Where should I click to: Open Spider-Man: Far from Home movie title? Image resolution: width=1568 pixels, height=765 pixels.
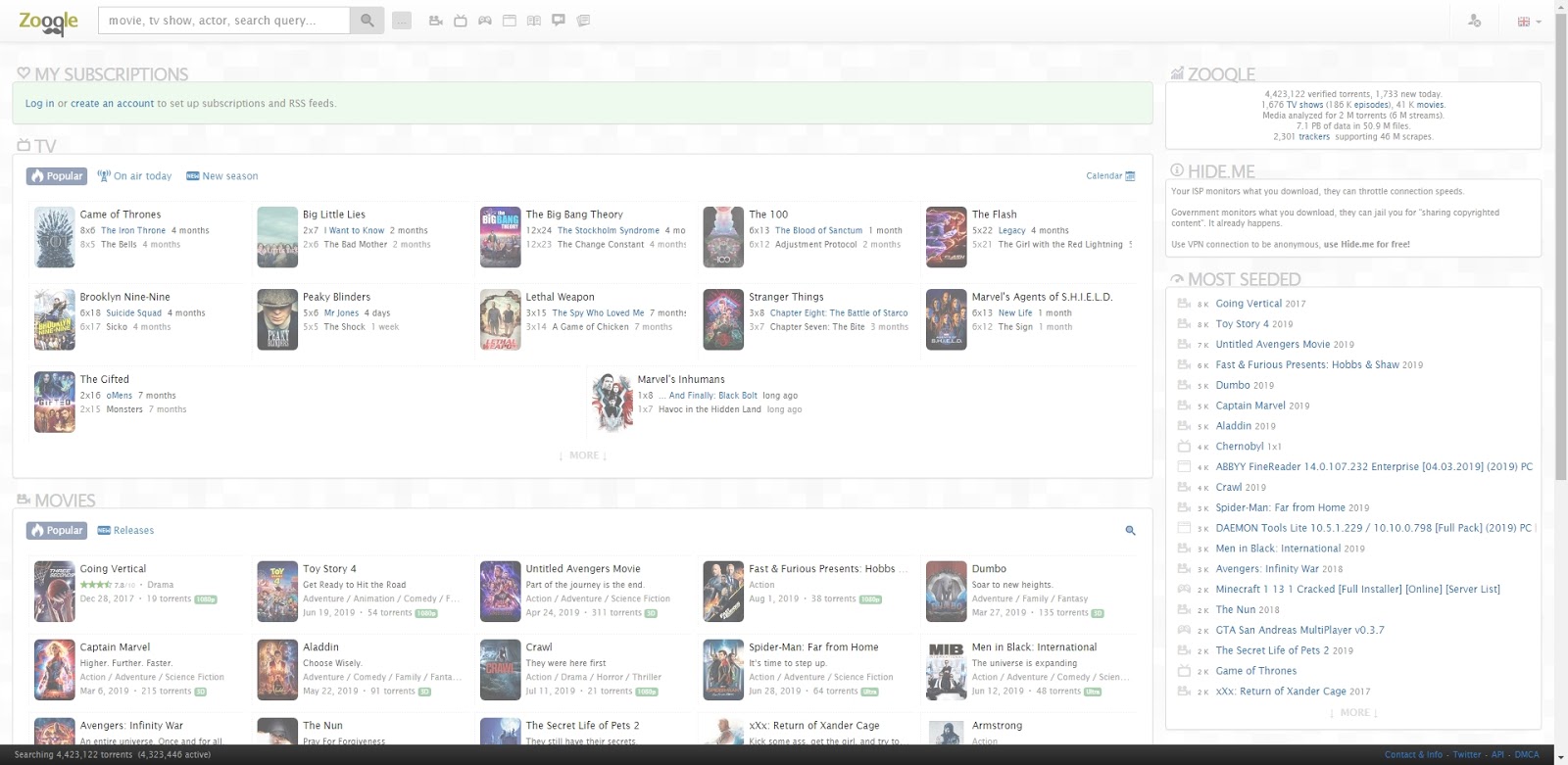pos(813,647)
